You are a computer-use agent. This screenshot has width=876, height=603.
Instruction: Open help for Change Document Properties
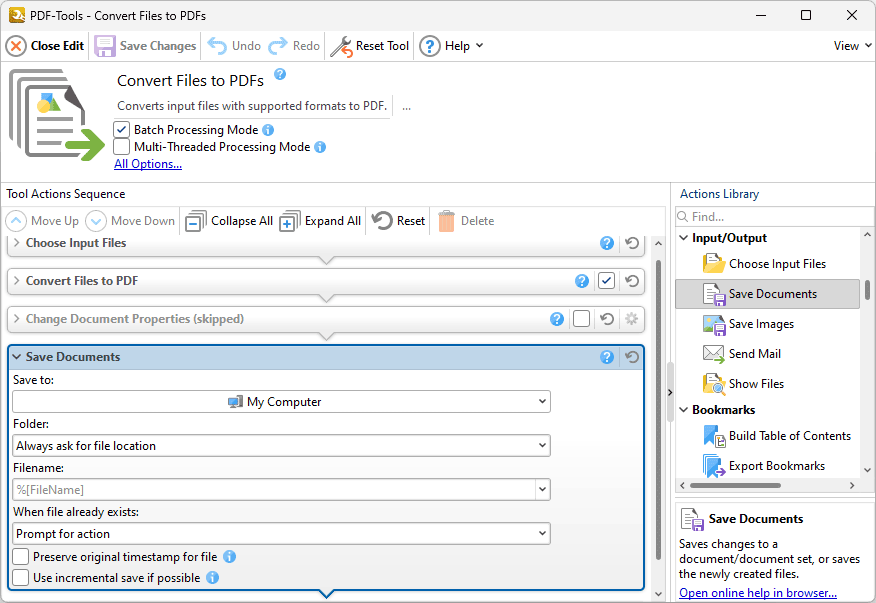point(556,319)
